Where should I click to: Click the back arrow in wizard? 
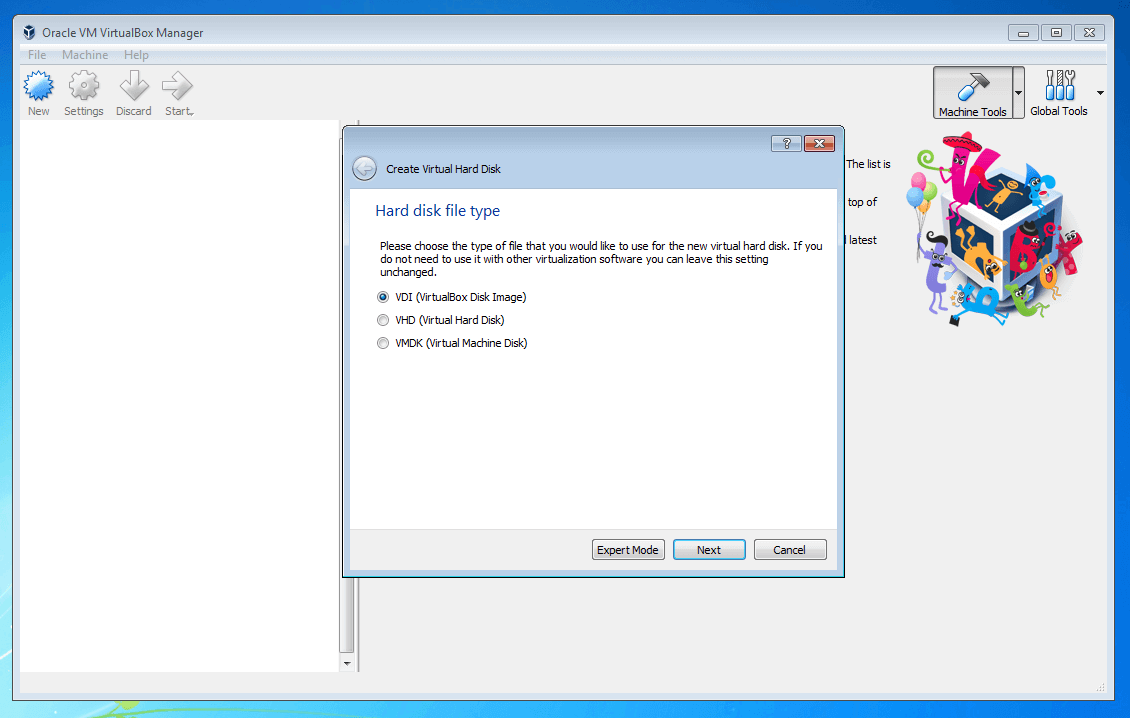(x=365, y=169)
